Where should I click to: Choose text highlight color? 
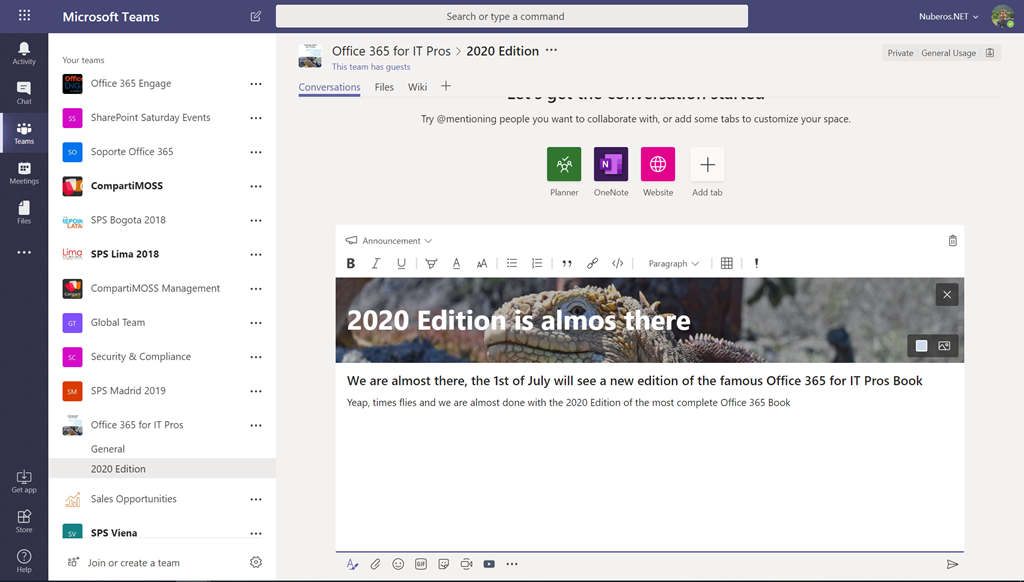pos(431,263)
